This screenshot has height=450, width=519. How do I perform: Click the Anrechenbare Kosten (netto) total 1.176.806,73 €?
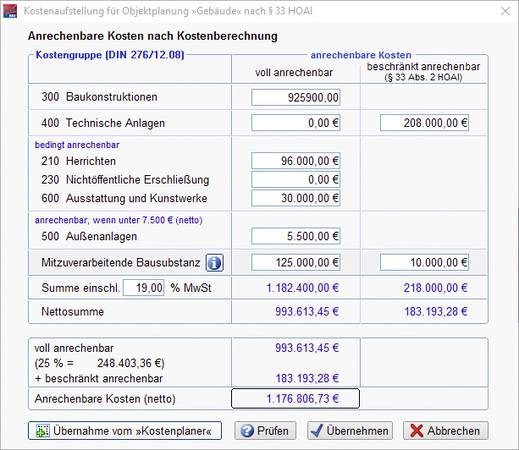[x=295, y=398]
